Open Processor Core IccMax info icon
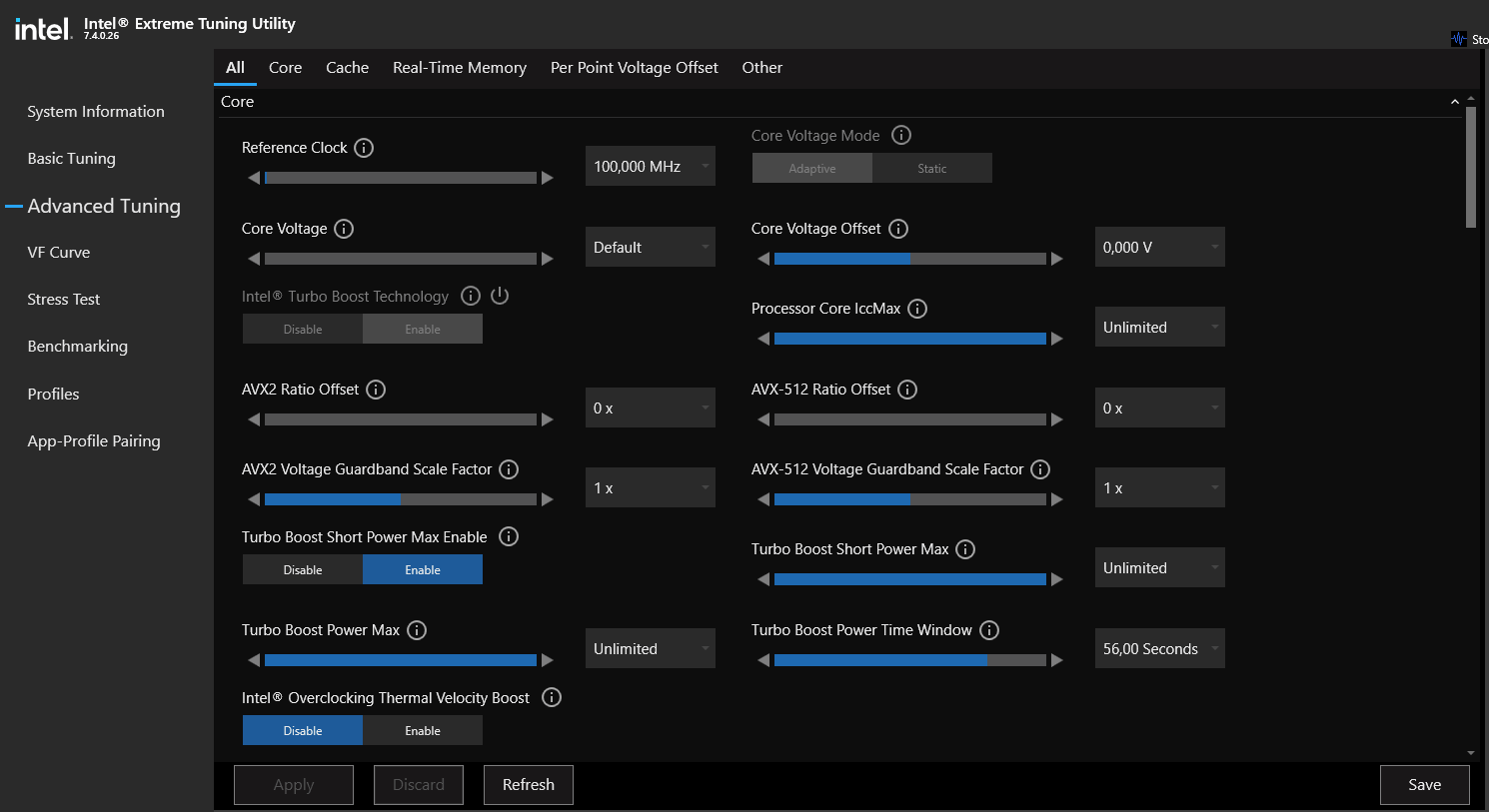Viewport: 1489px width, 812px height. click(x=917, y=309)
